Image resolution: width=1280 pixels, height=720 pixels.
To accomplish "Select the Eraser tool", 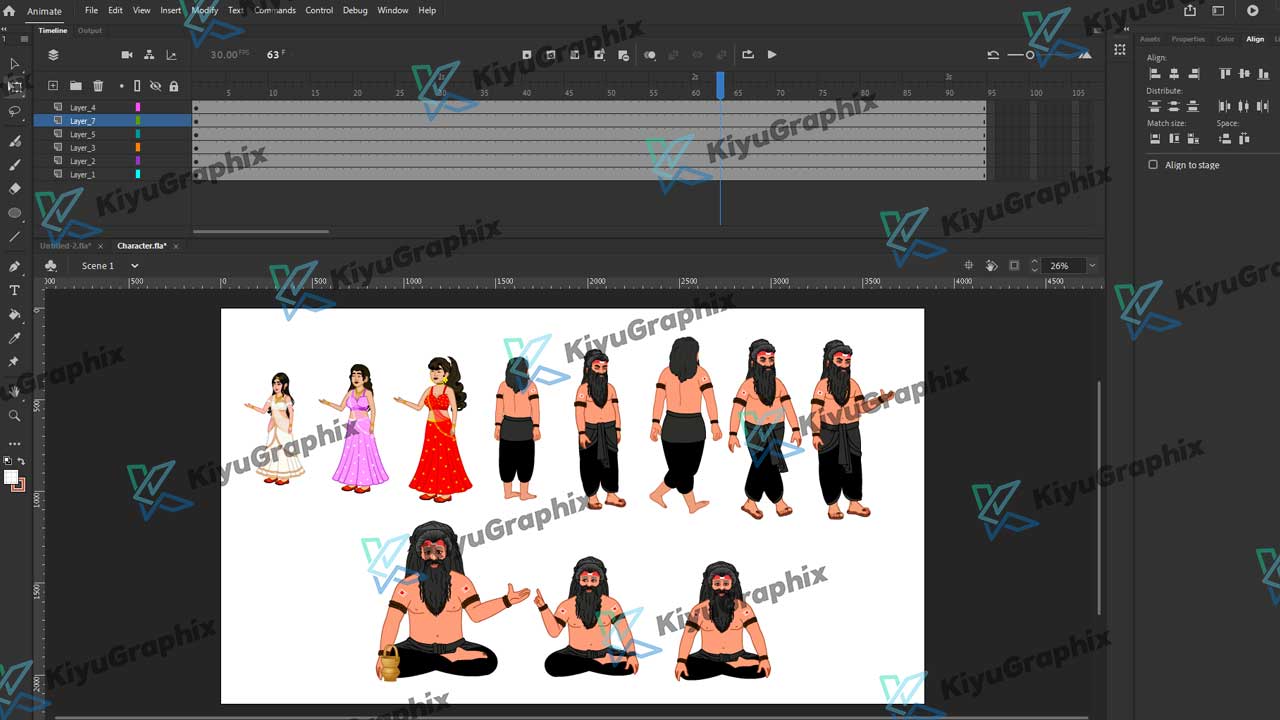I will point(14,188).
